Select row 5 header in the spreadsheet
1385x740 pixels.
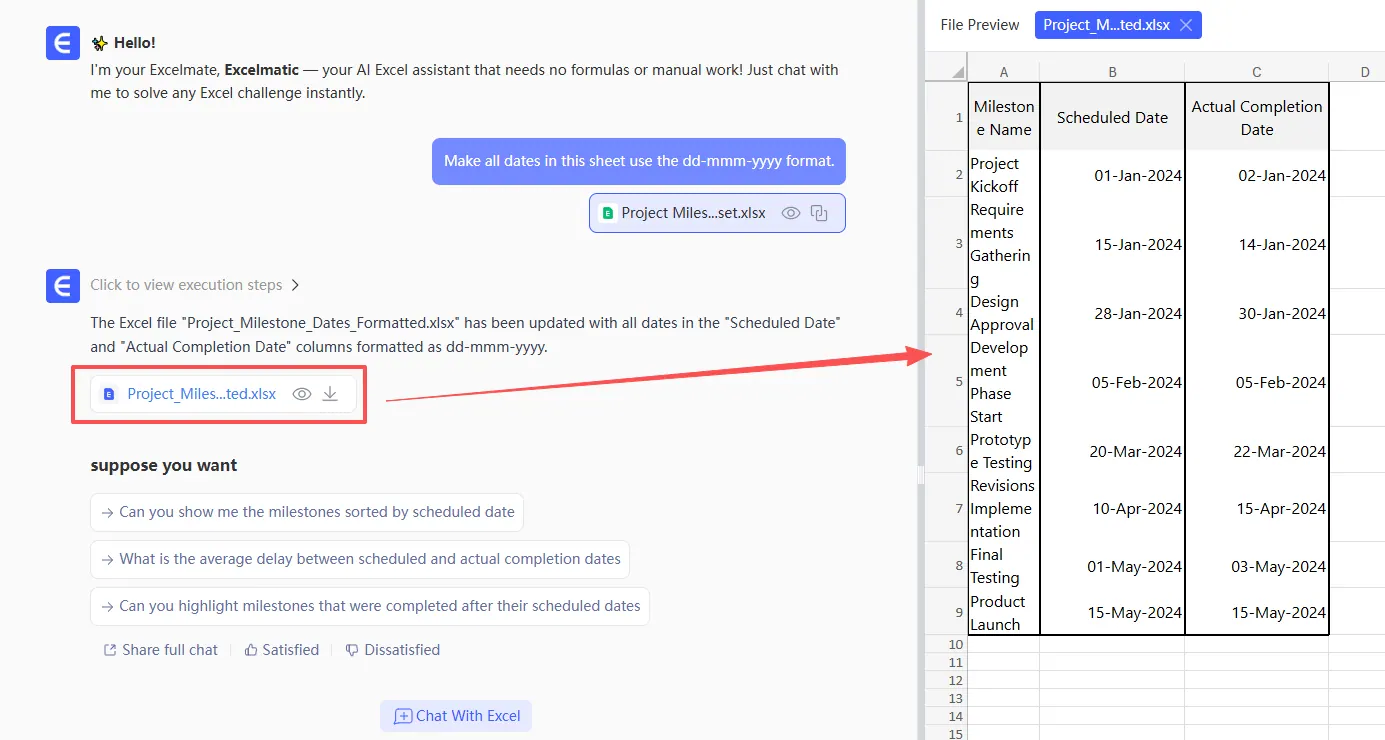pos(946,381)
